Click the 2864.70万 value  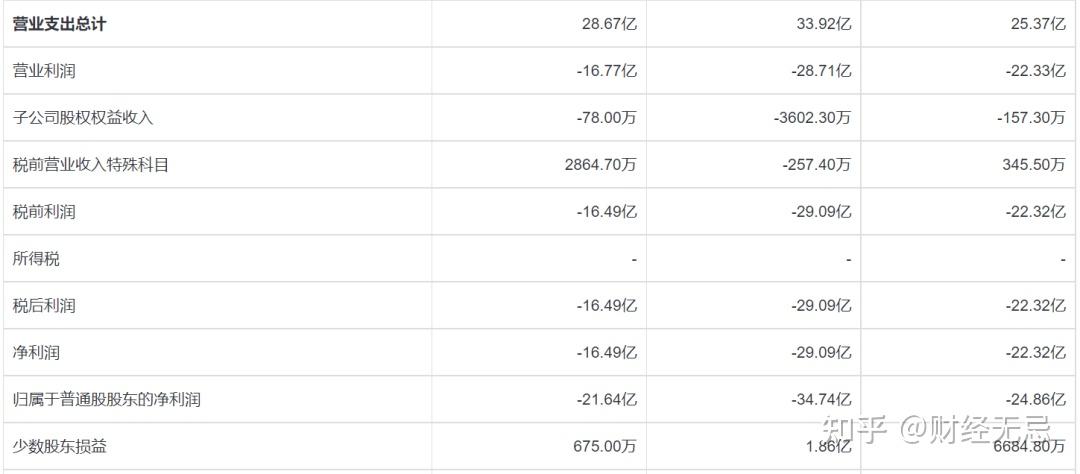click(x=600, y=165)
